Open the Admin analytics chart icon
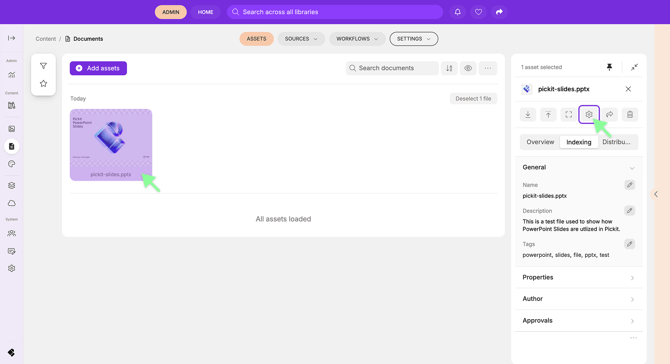Viewport: 670px width, 364px height. (x=12, y=75)
